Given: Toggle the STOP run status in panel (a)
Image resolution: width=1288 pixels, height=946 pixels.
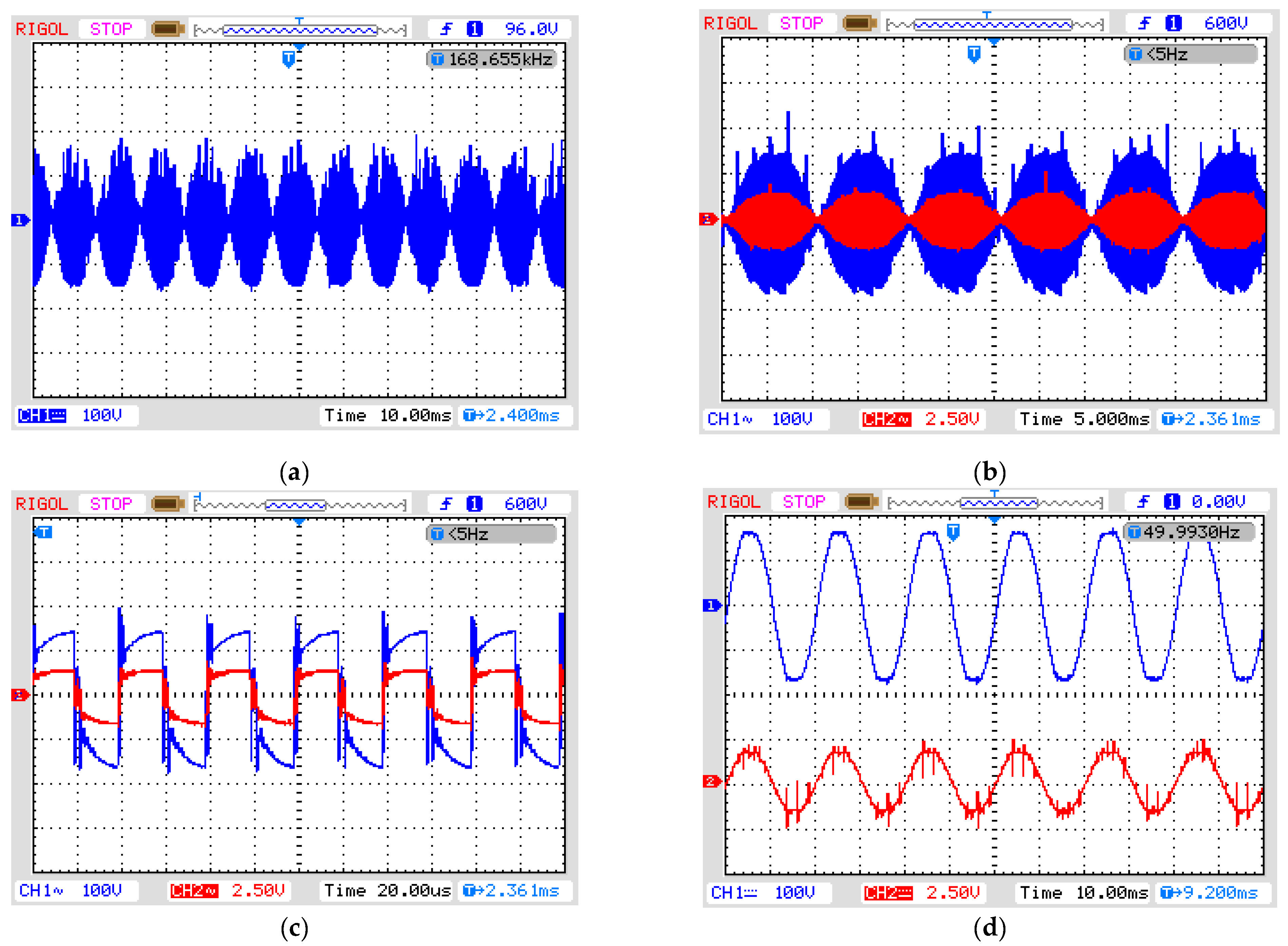Looking at the screenshot, I should point(111,28).
